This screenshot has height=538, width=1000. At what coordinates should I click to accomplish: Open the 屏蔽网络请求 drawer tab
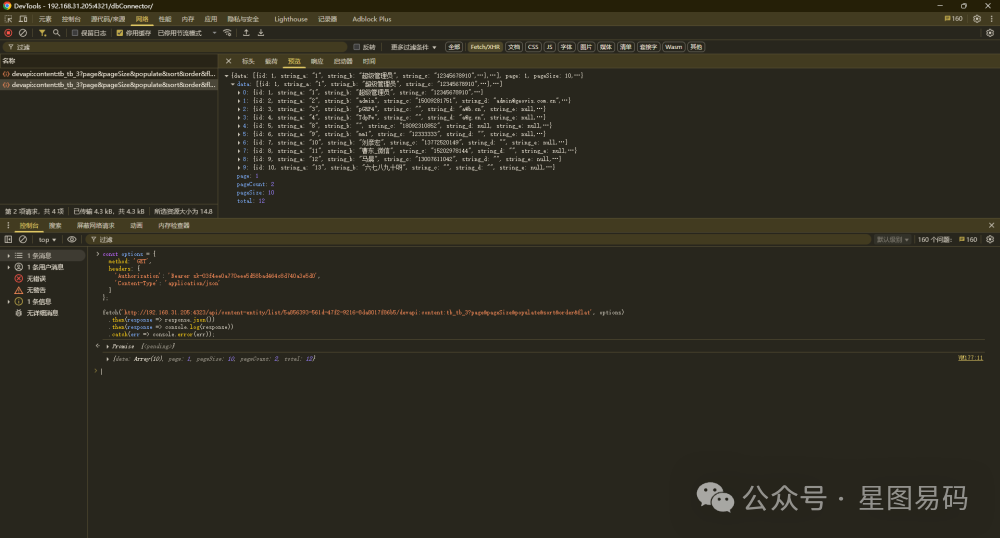96,226
